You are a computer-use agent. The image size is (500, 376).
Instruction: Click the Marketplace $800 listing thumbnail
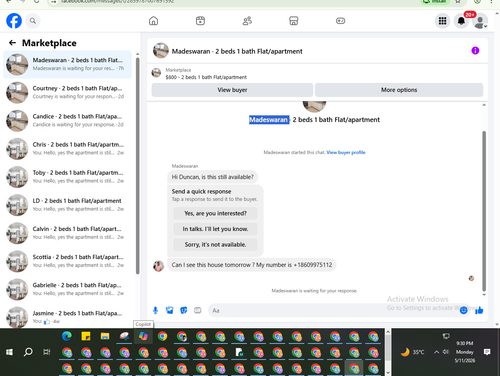[156, 73]
